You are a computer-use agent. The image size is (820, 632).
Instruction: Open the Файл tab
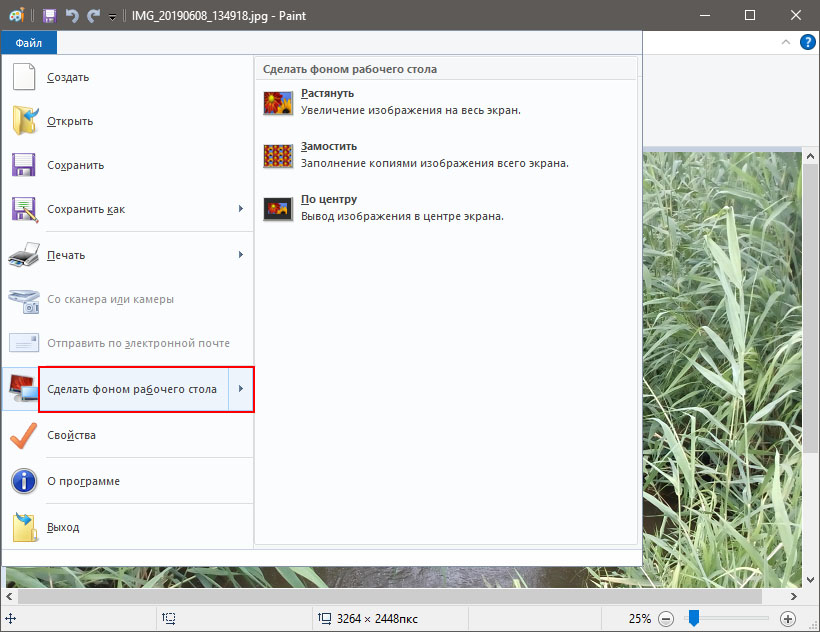coord(29,43)
